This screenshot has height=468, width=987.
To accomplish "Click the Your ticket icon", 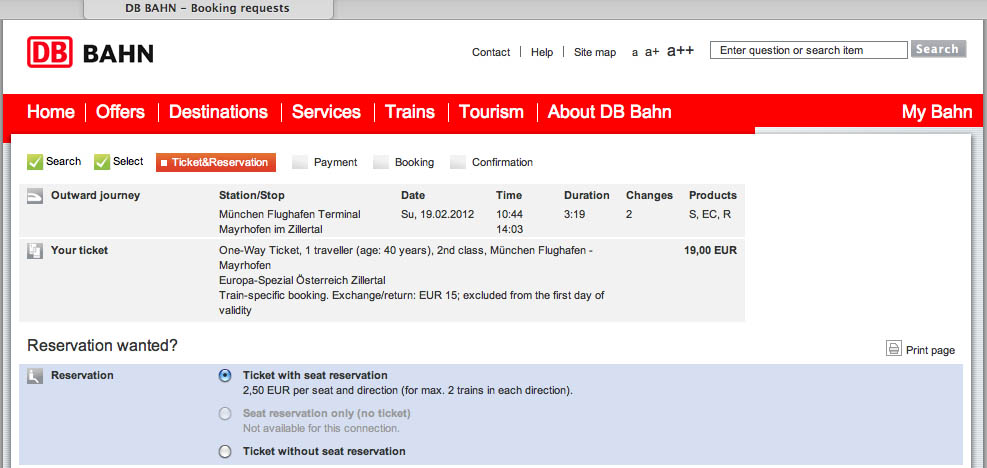I will 35,251.
